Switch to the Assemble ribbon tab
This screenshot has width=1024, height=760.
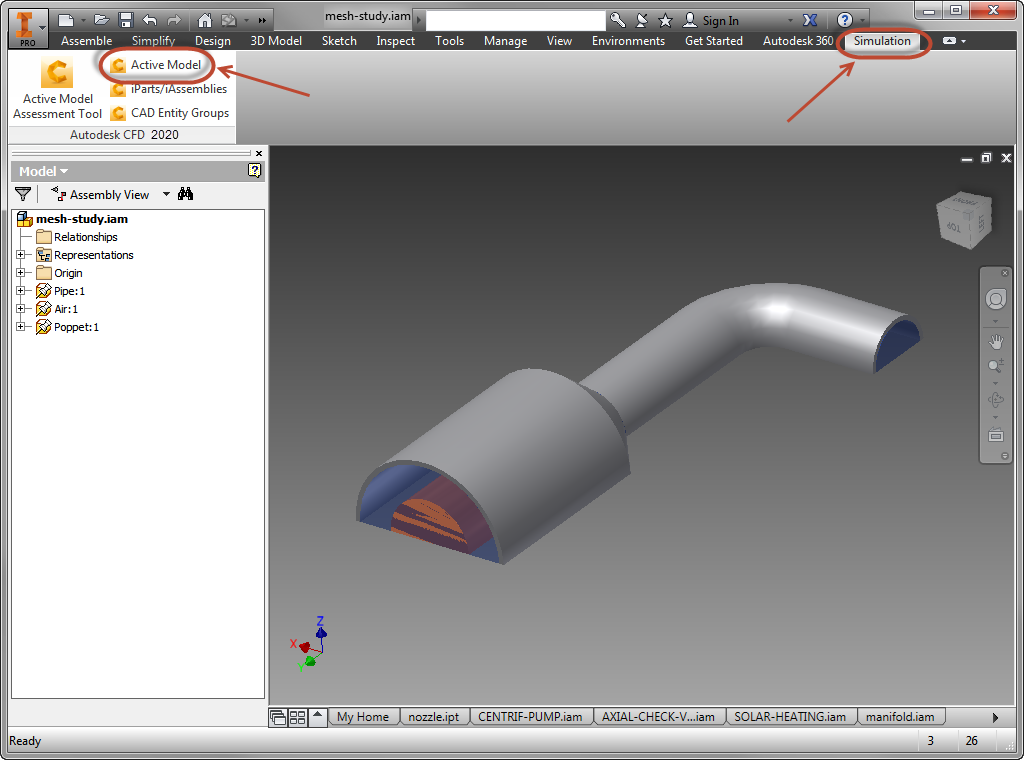coord(86,40)
